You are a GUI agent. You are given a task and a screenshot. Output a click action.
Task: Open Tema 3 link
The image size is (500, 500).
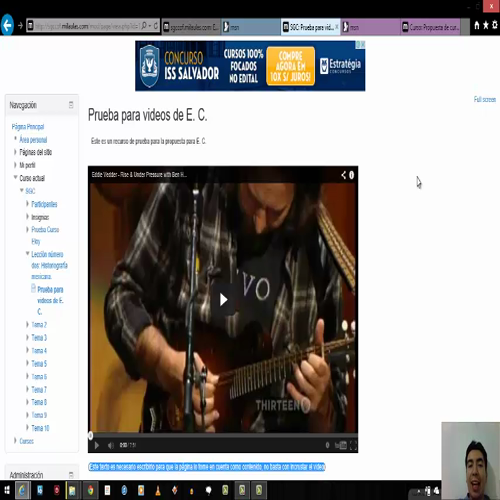click(x=39, y=338)
